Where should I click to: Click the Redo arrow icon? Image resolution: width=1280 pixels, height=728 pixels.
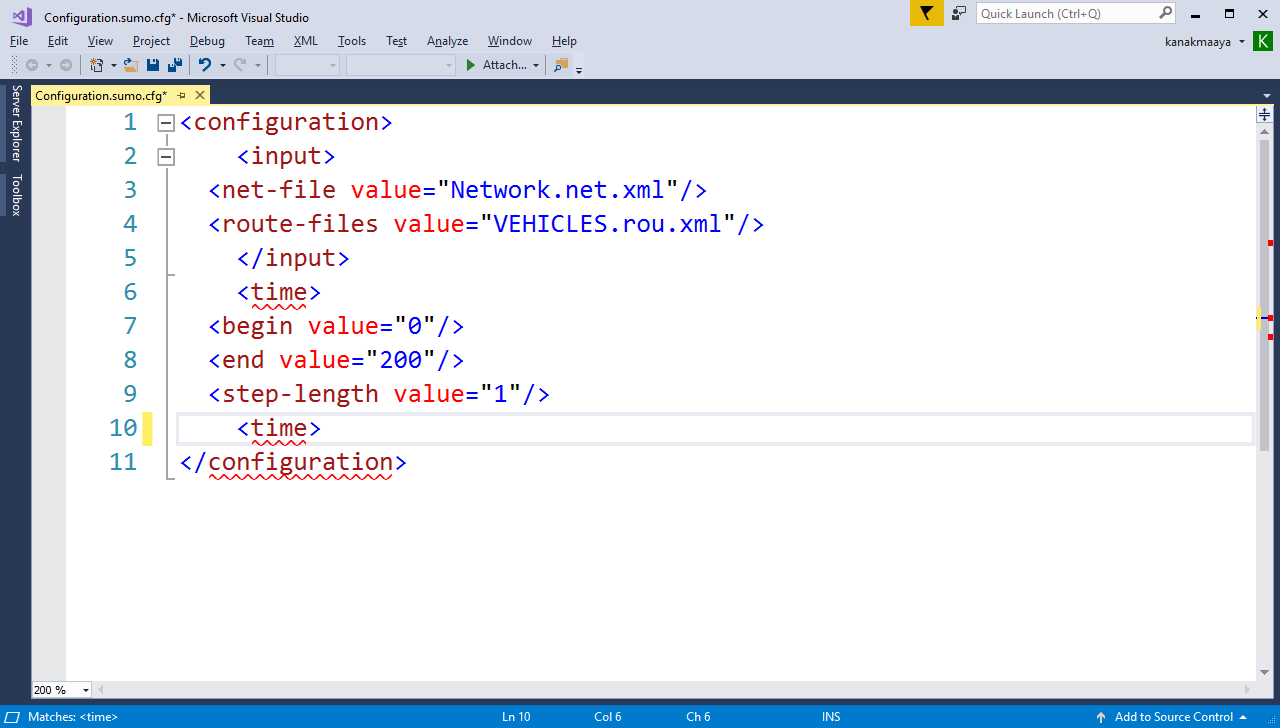[x=240, y=65]
